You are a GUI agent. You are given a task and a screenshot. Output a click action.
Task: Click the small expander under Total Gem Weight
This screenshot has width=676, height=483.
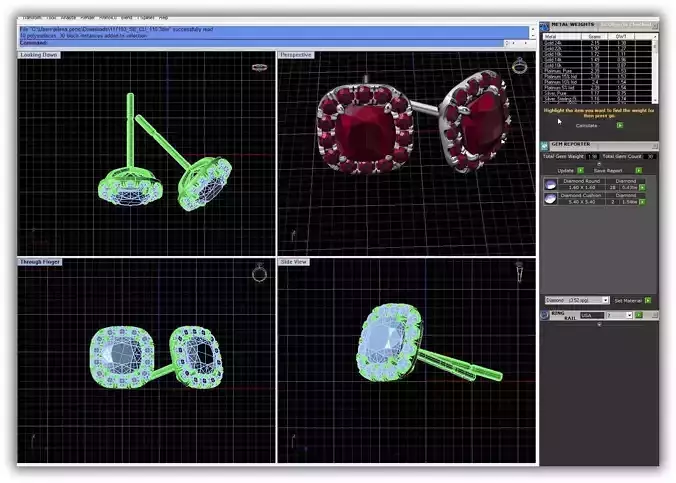599,164
